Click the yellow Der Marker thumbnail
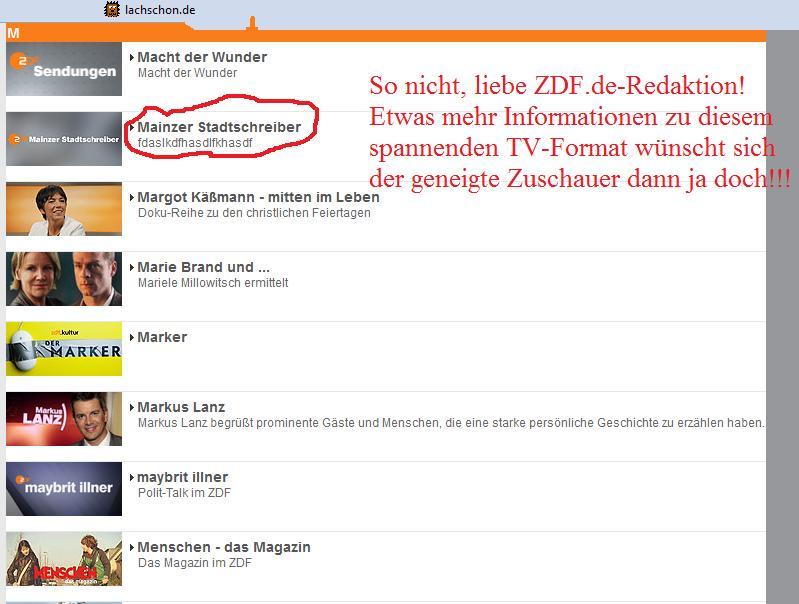The width and height of the screenshot is (799, 604). 64,349
